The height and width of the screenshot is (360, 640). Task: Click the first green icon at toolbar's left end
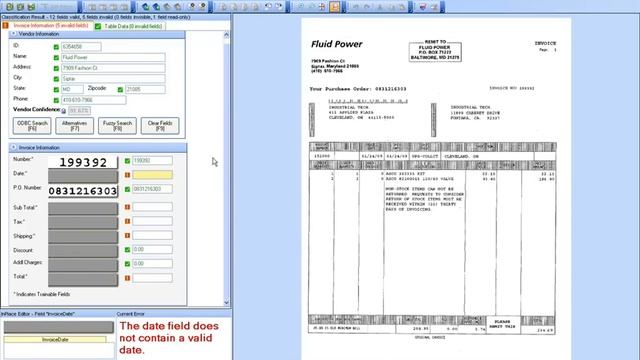[10, 7]
